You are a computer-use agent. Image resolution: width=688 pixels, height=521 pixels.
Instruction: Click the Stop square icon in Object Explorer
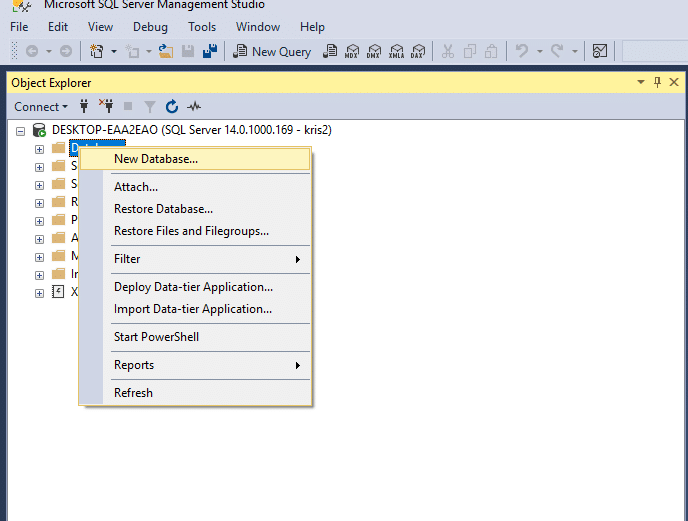point(128,106)
